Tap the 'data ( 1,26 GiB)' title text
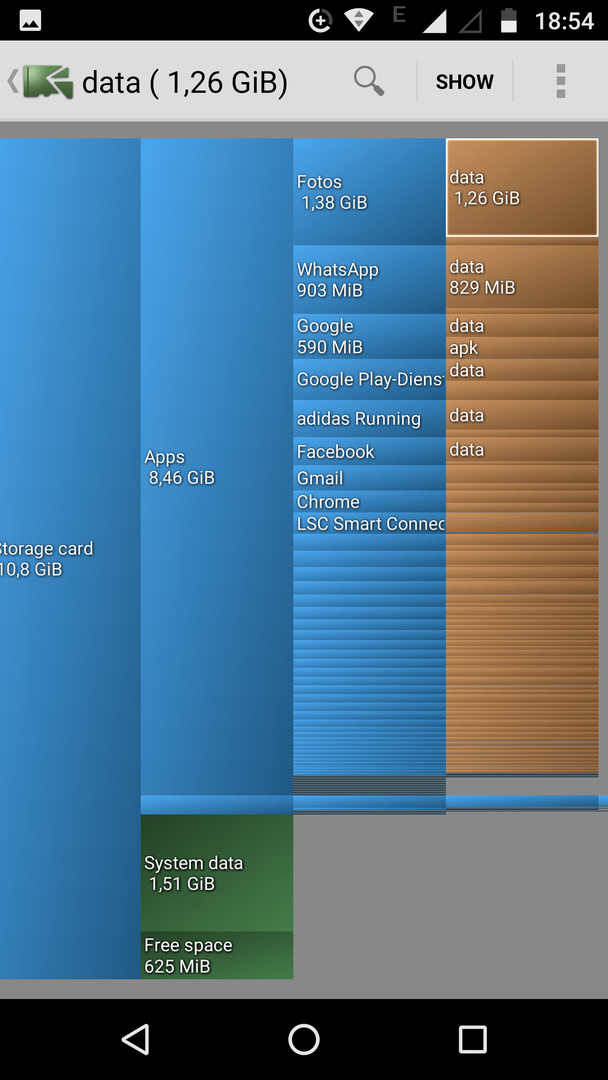 point(185,83)
